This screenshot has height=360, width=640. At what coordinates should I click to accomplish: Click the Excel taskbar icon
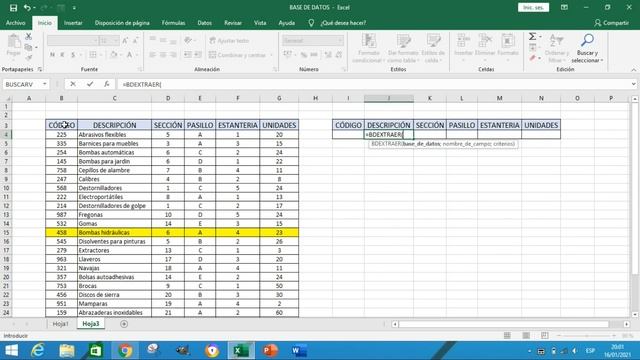241,351
